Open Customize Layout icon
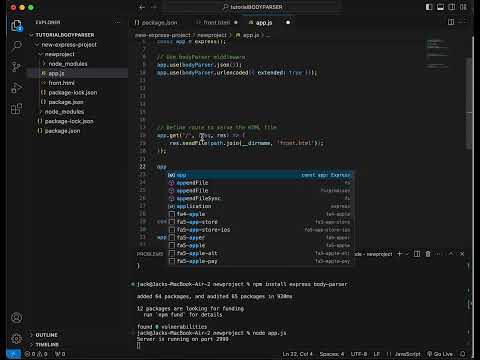Viewport: 480px width, 360px height. (x=463, y=7)
